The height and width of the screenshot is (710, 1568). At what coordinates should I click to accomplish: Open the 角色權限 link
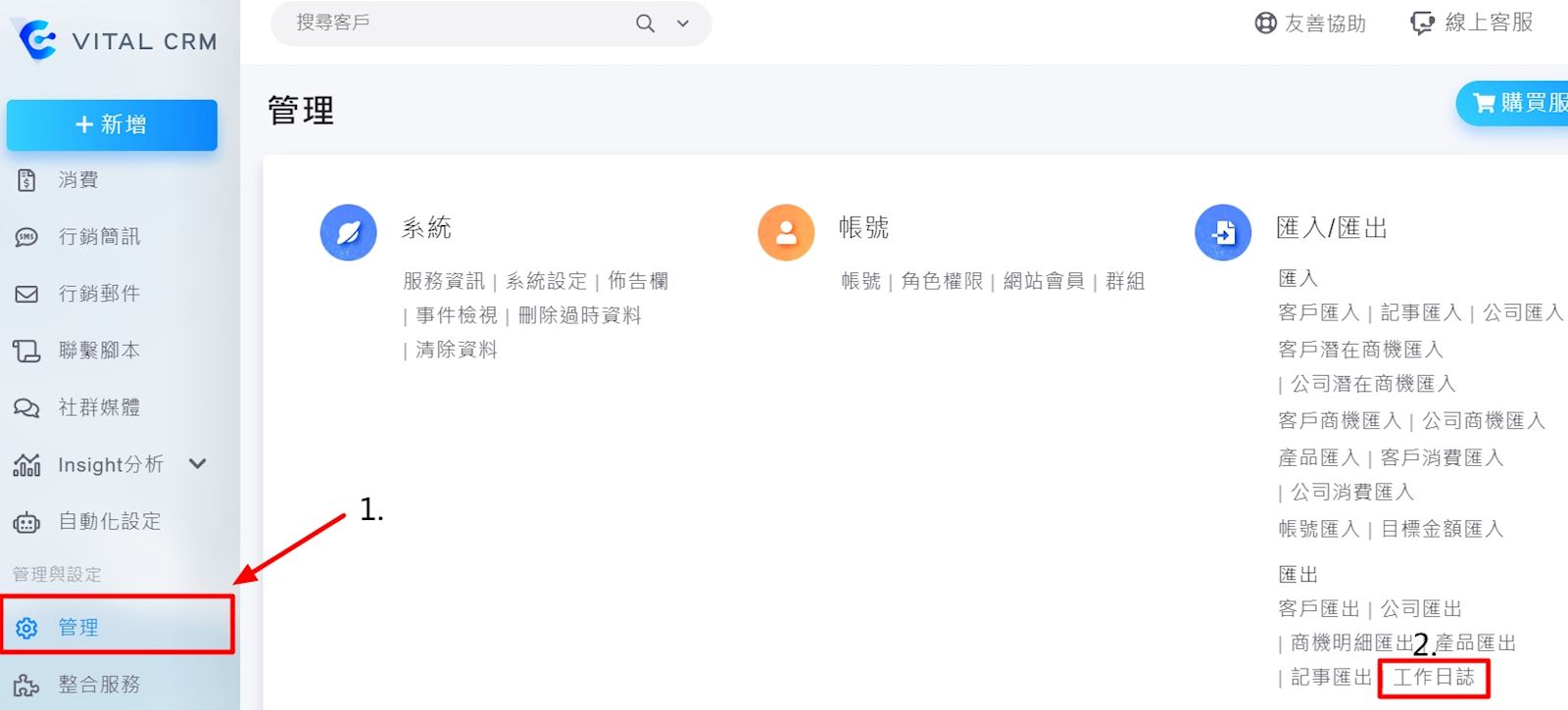click(x=942, y=281)
